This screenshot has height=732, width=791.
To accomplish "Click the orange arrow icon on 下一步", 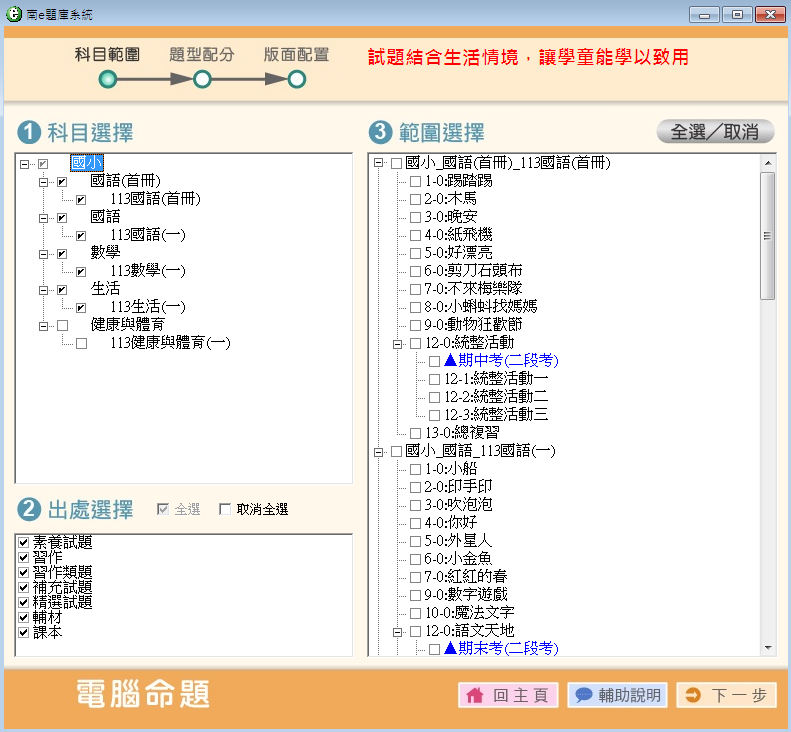I will coord(693,695).
